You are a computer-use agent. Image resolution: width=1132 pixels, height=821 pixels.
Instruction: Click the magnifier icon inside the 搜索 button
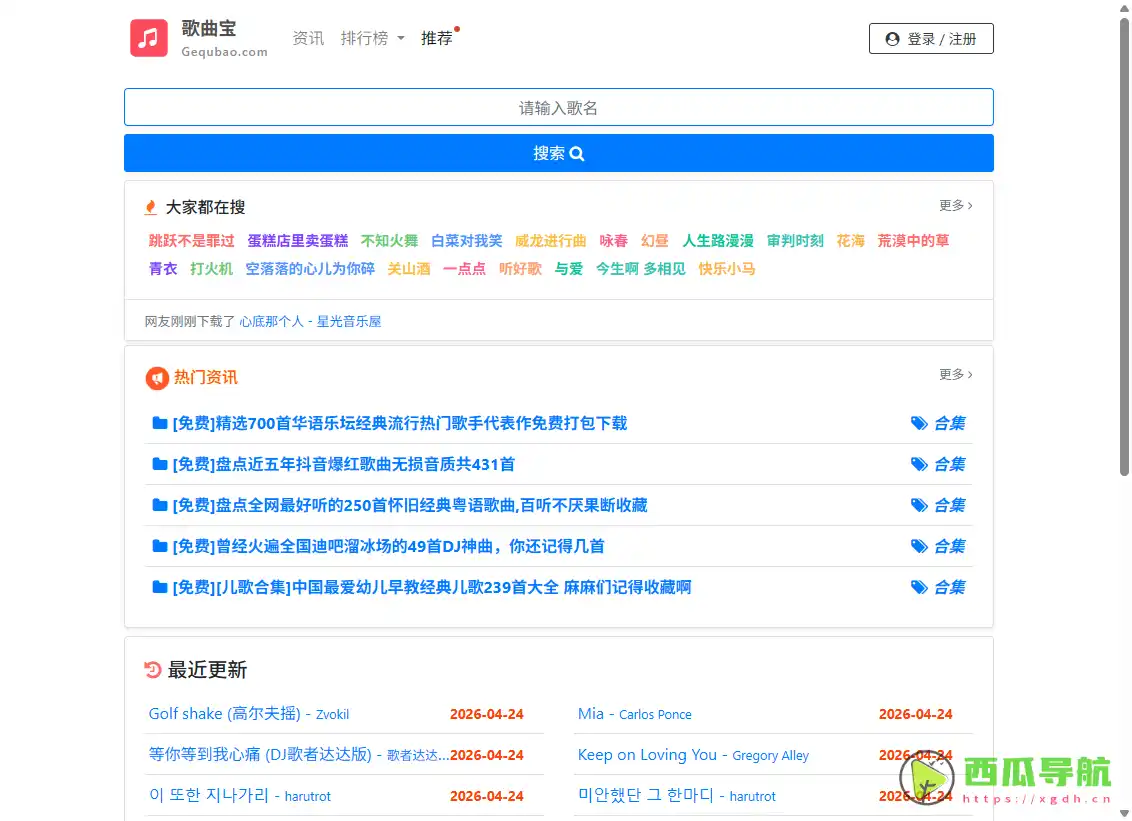click(x=577, y=153)
